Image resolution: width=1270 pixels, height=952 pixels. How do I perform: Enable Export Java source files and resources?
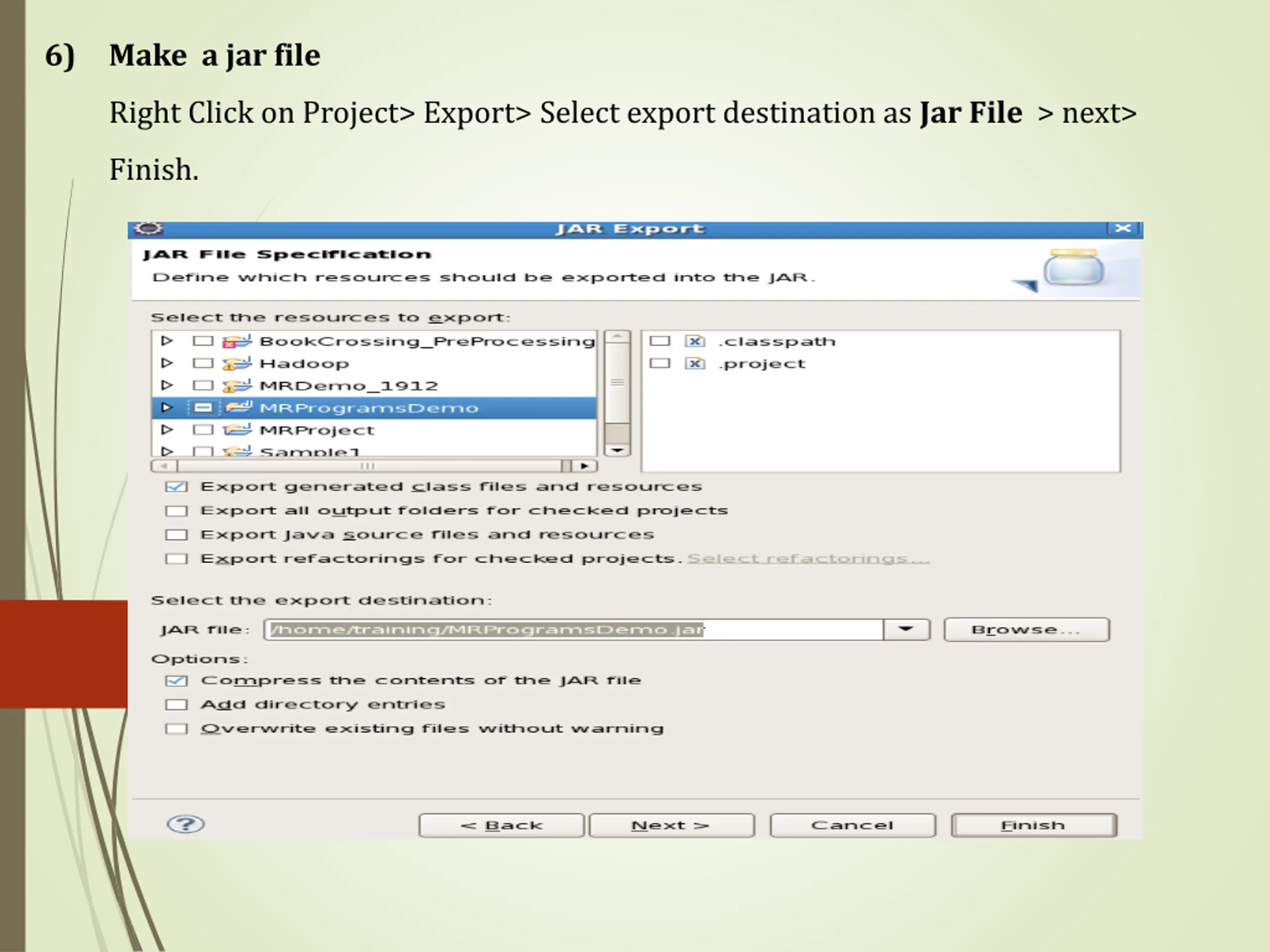pos(176,535)
